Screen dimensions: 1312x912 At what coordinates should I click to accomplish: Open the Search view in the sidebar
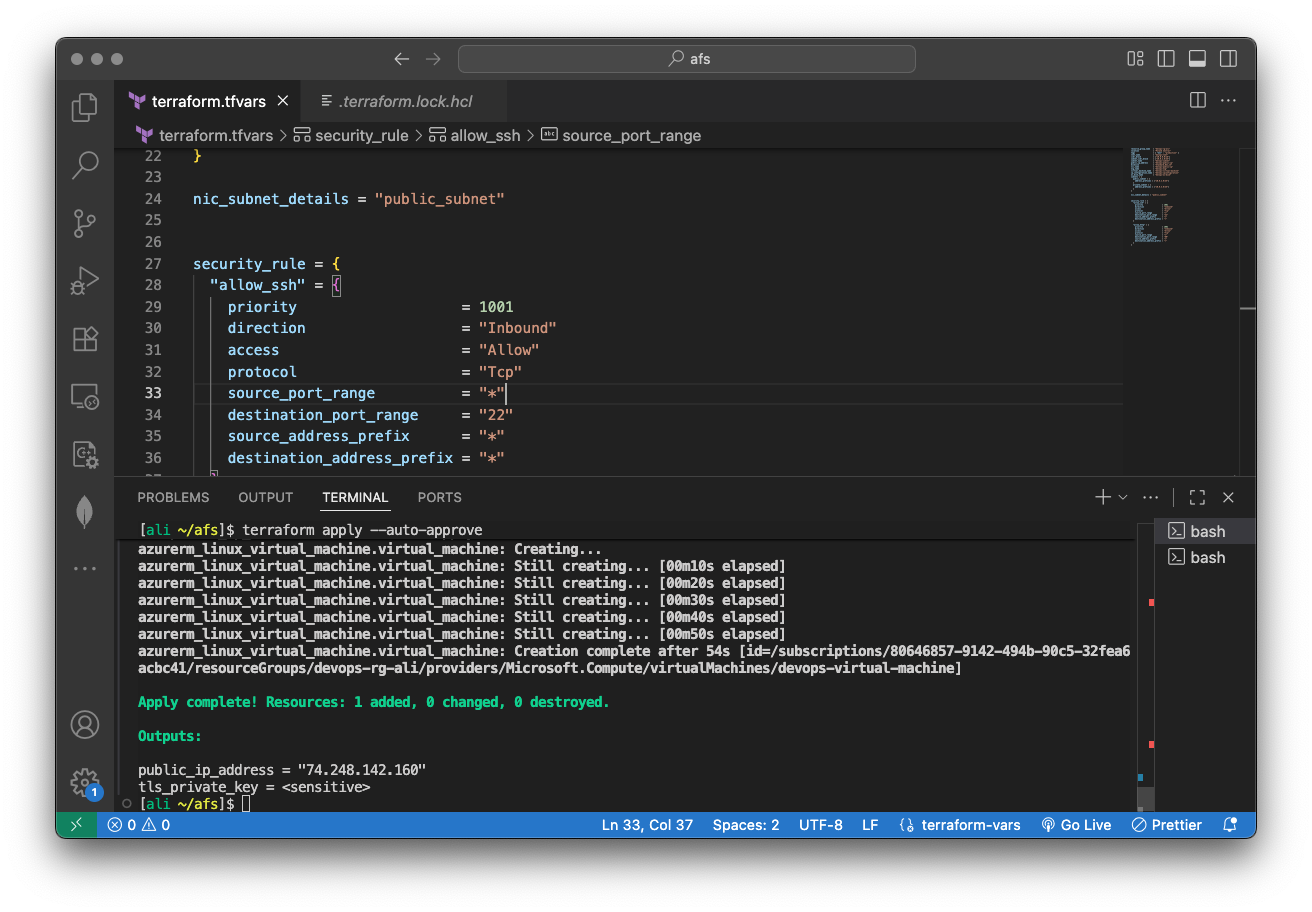pos(85,165)
